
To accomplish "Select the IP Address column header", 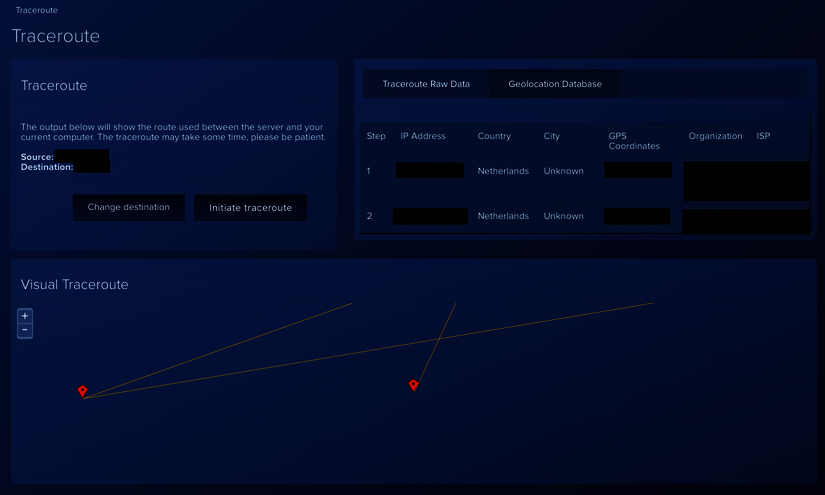I will (x=423, y=136).
